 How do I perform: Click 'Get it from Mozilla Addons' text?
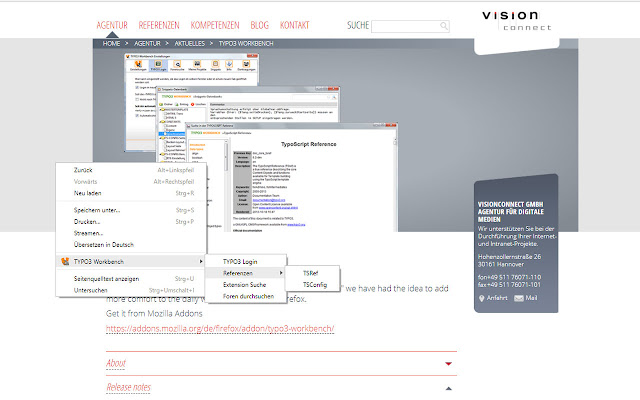coord(154,313)
